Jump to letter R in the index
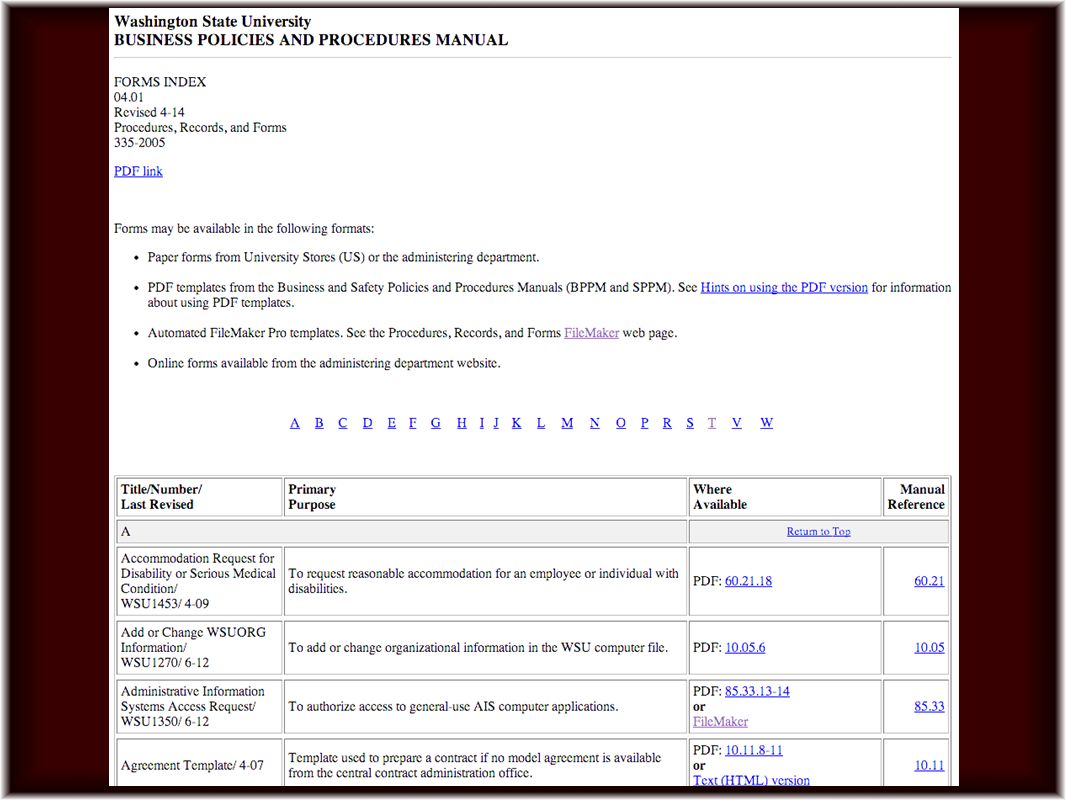Image resolution: width=1066 pixels, height=800 pixels. click(667, 423)
